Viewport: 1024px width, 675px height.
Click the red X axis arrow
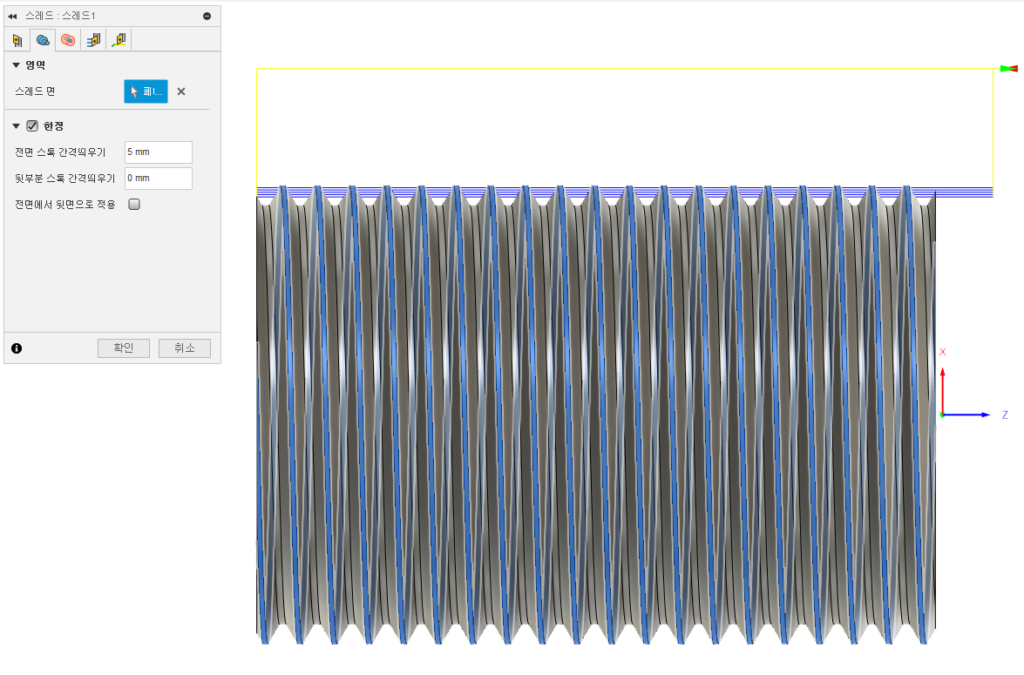click(x=942, y=390)
